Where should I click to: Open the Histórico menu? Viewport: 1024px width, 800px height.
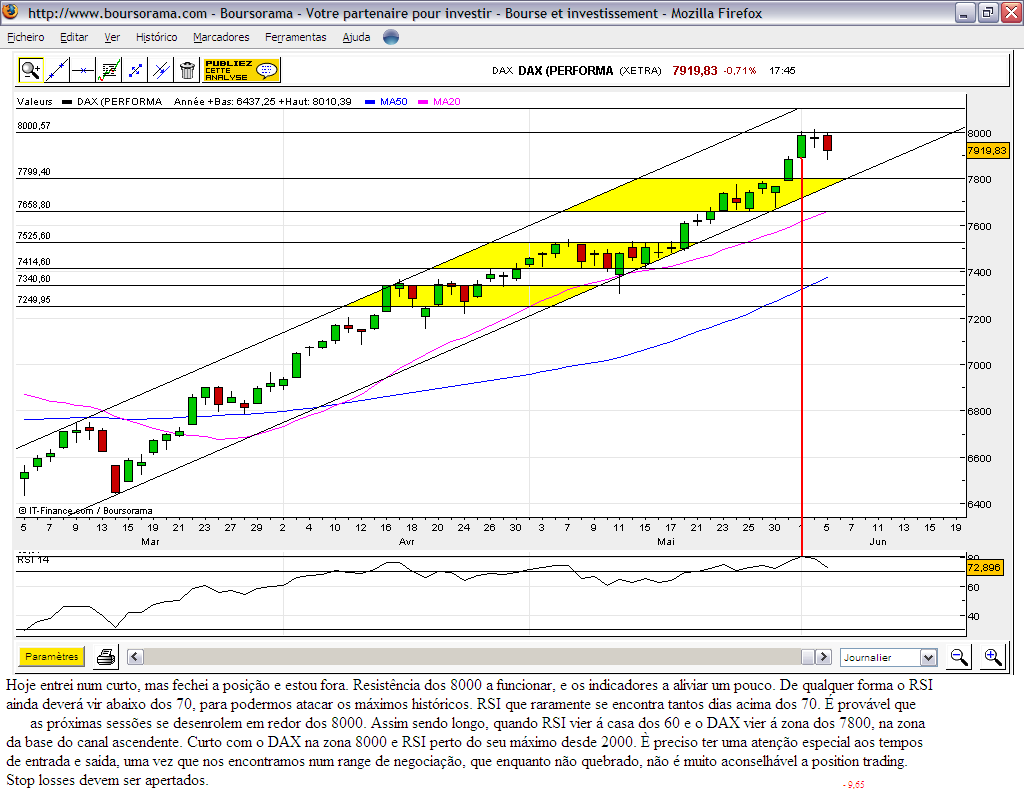(156, 37)
